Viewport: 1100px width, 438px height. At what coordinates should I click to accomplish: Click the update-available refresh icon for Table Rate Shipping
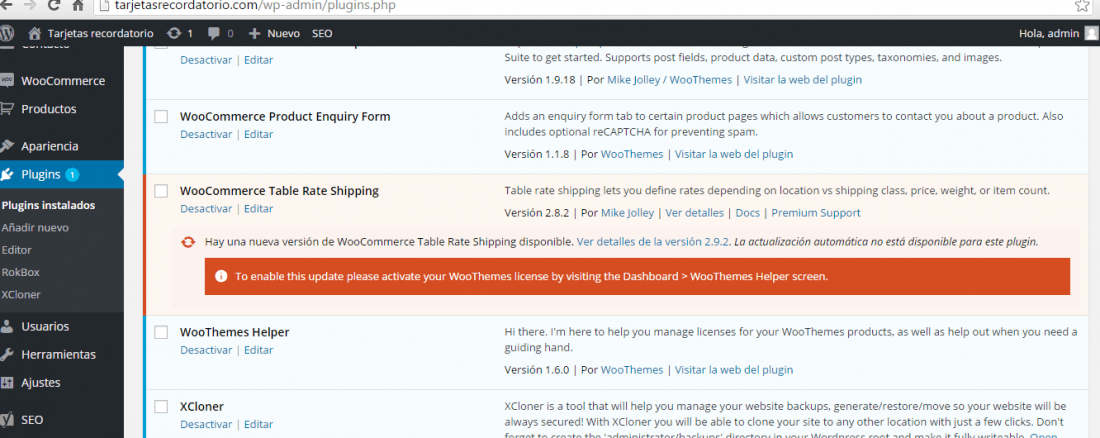188,242
